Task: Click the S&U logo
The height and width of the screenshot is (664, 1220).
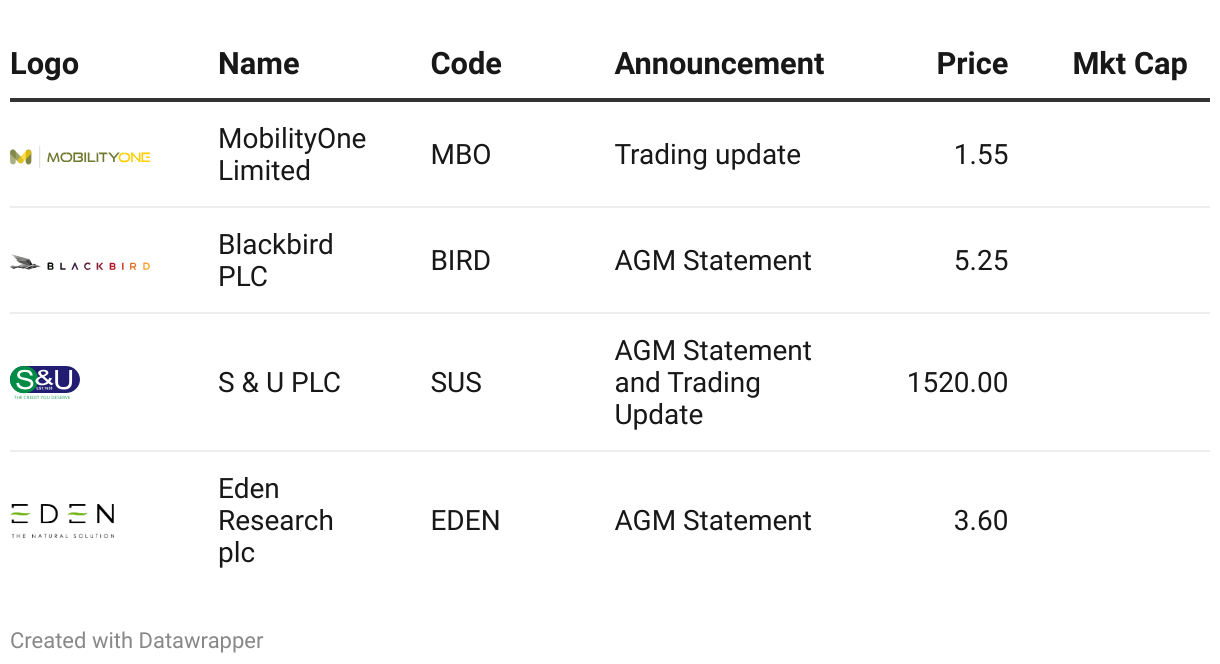Action: (x=45, y=382)
